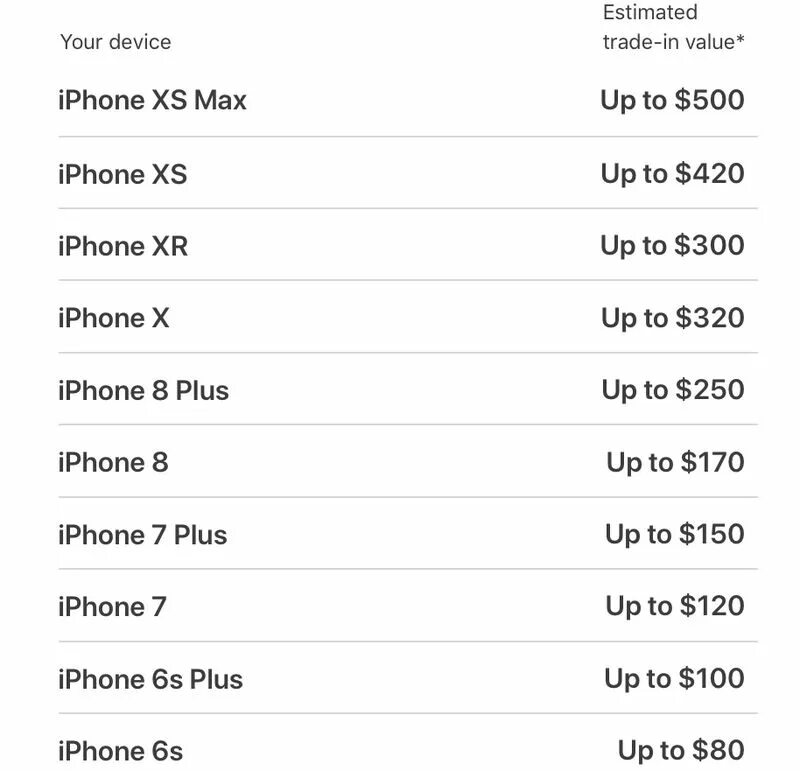
Task: Select the iPhone 6s Plus row
Action: click(x=150, y=679)
